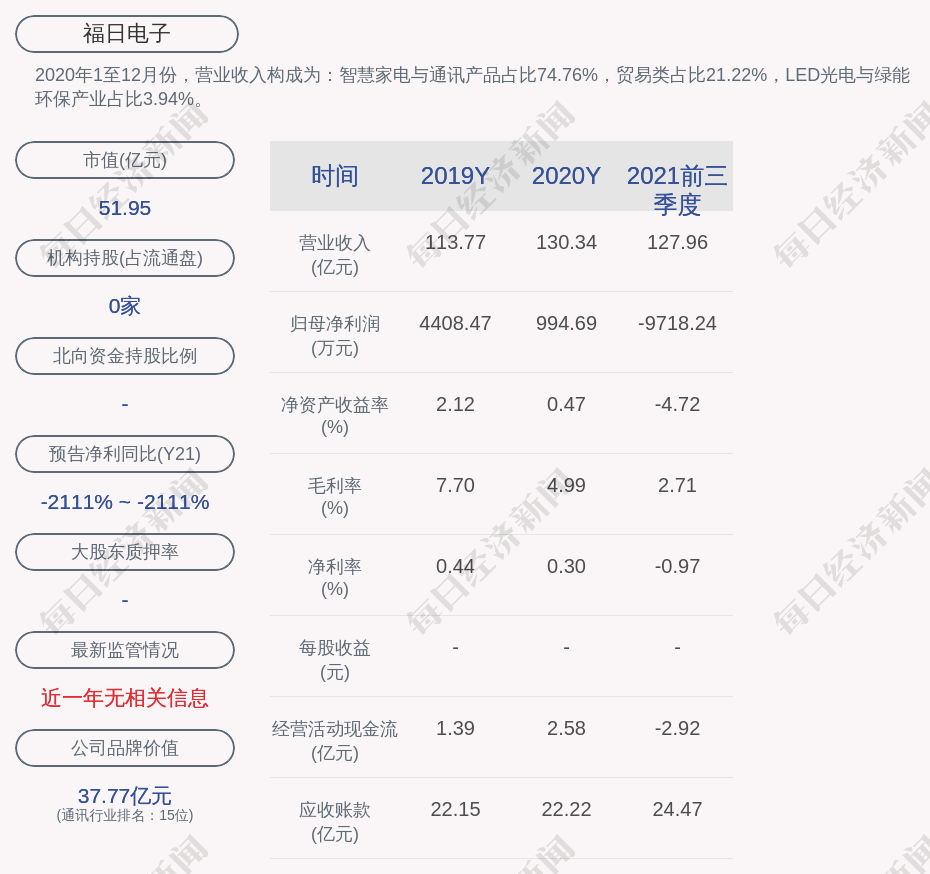
Task: Select the 公司品牌价值 label pill
Action: [x=125, y=748]
